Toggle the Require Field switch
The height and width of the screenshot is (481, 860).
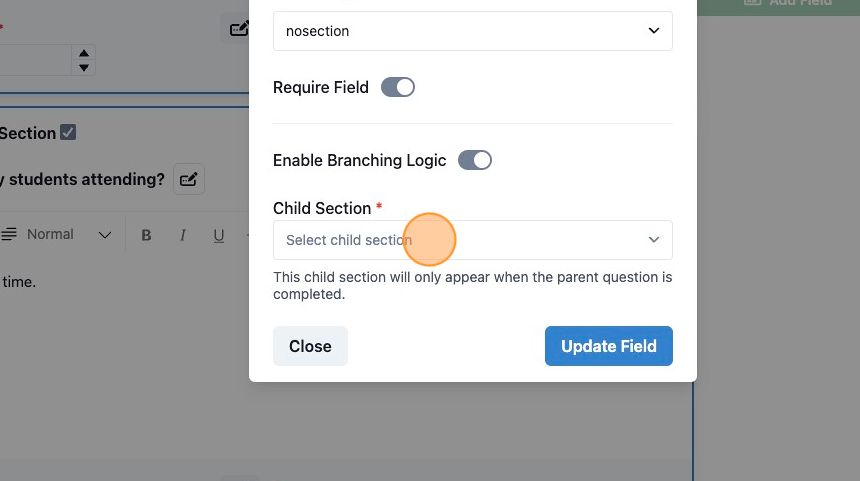pyautogui.click(x=398, y=87)
